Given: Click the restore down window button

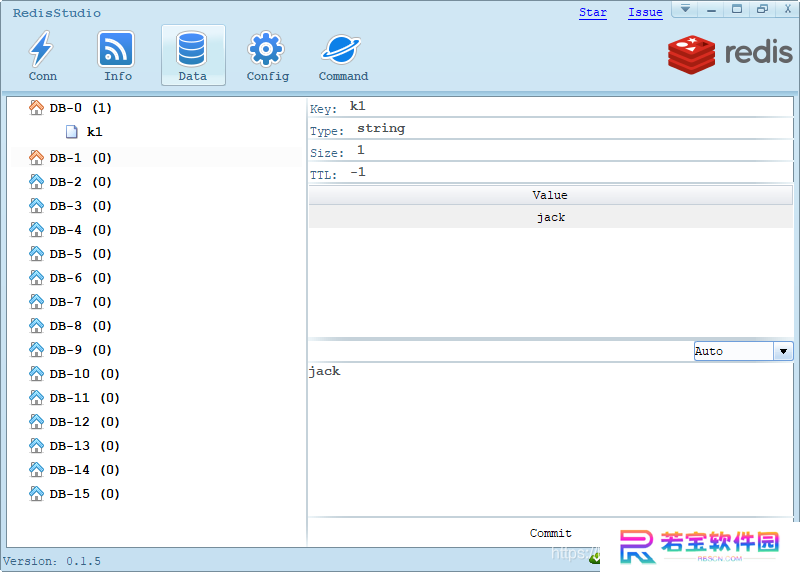Looking at the screenshot, I should tap(762, 9).
